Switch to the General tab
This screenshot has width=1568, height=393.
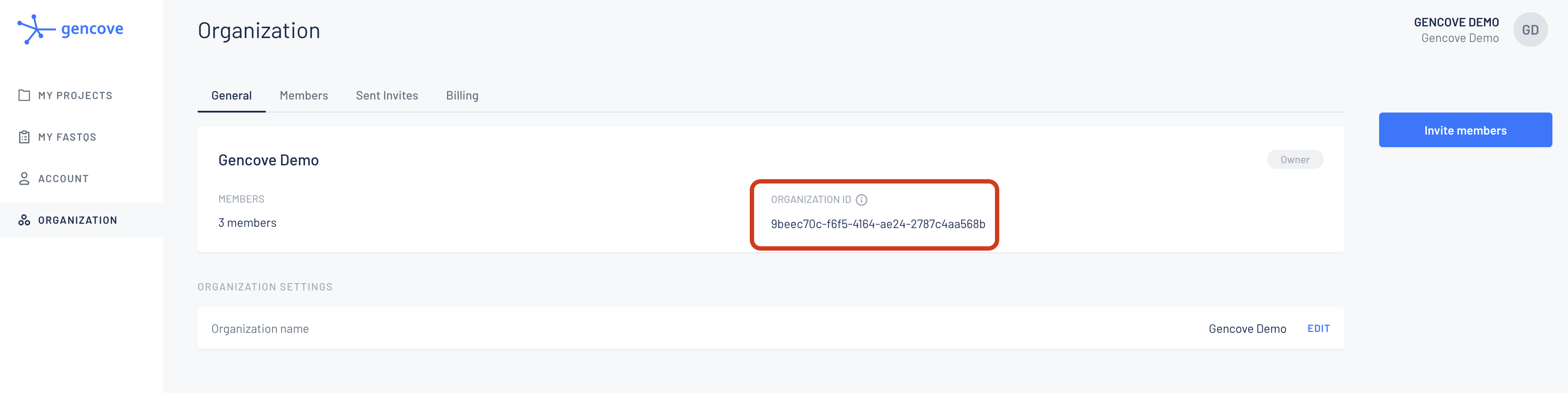click(x=231, y=96)
